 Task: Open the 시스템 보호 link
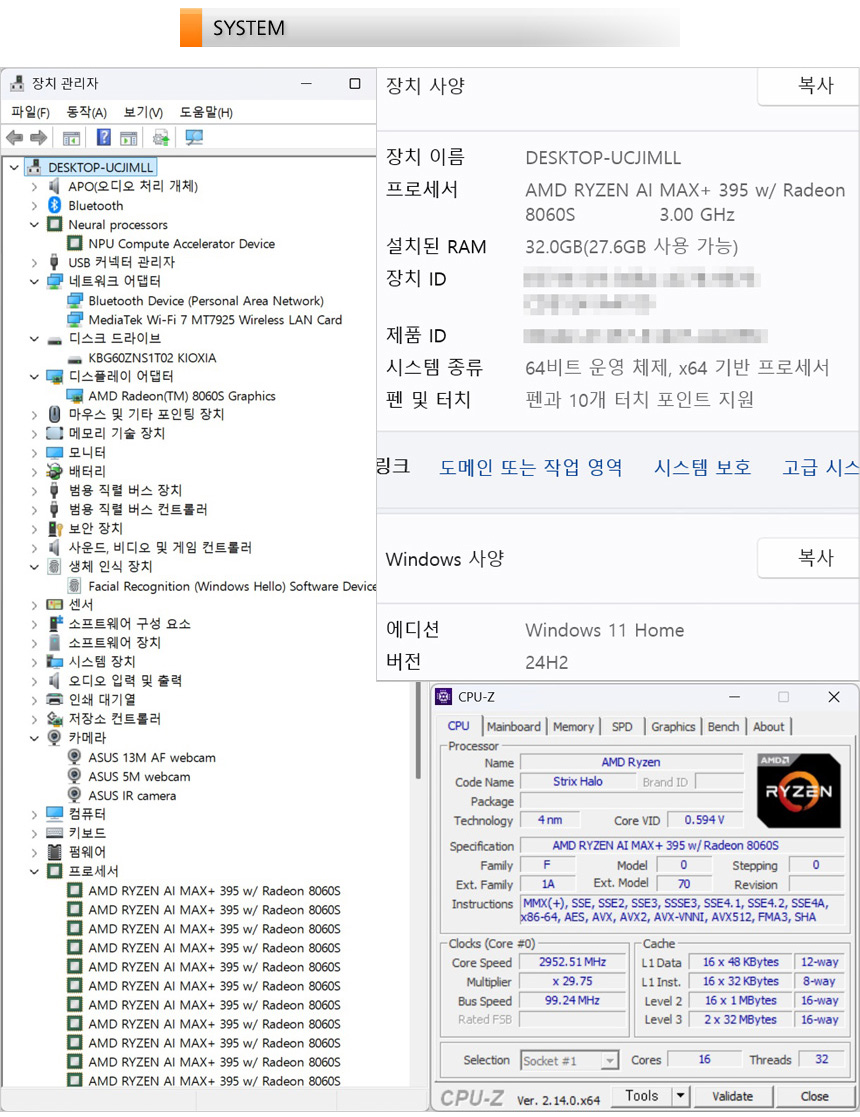[702, 467]
